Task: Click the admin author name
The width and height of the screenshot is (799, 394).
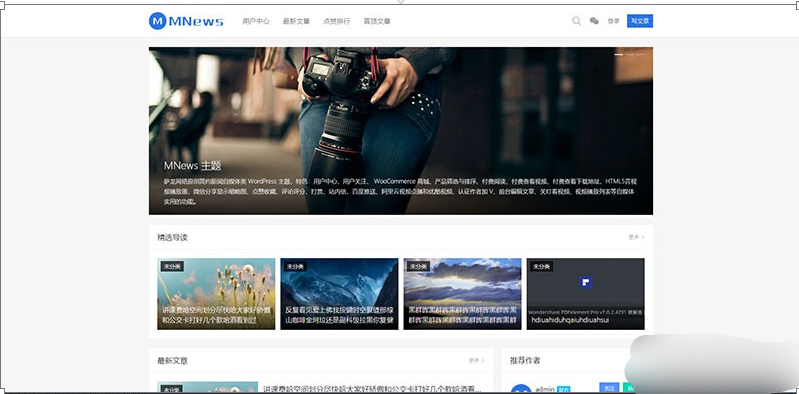Action: click(x=545, y=389)
